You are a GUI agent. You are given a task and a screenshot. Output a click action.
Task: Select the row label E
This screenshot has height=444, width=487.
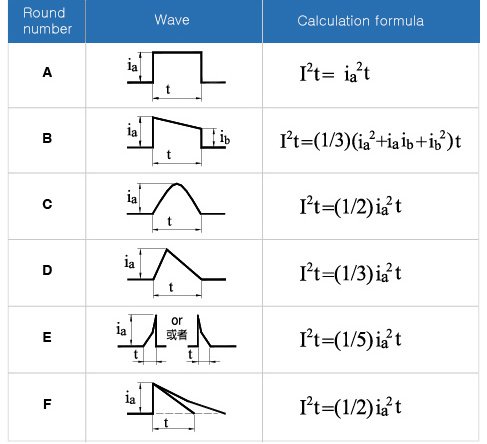pyautogui.click(x=47, y=337)
